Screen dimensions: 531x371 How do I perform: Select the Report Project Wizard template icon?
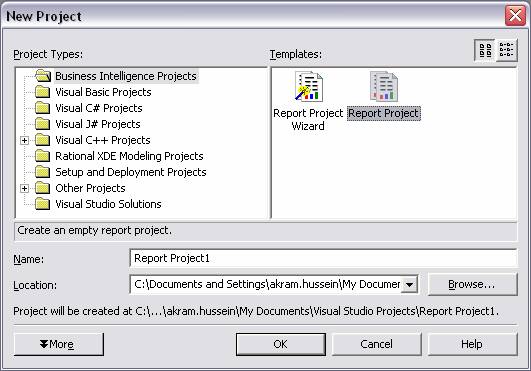pyautogui.click(x=309, y=86)
